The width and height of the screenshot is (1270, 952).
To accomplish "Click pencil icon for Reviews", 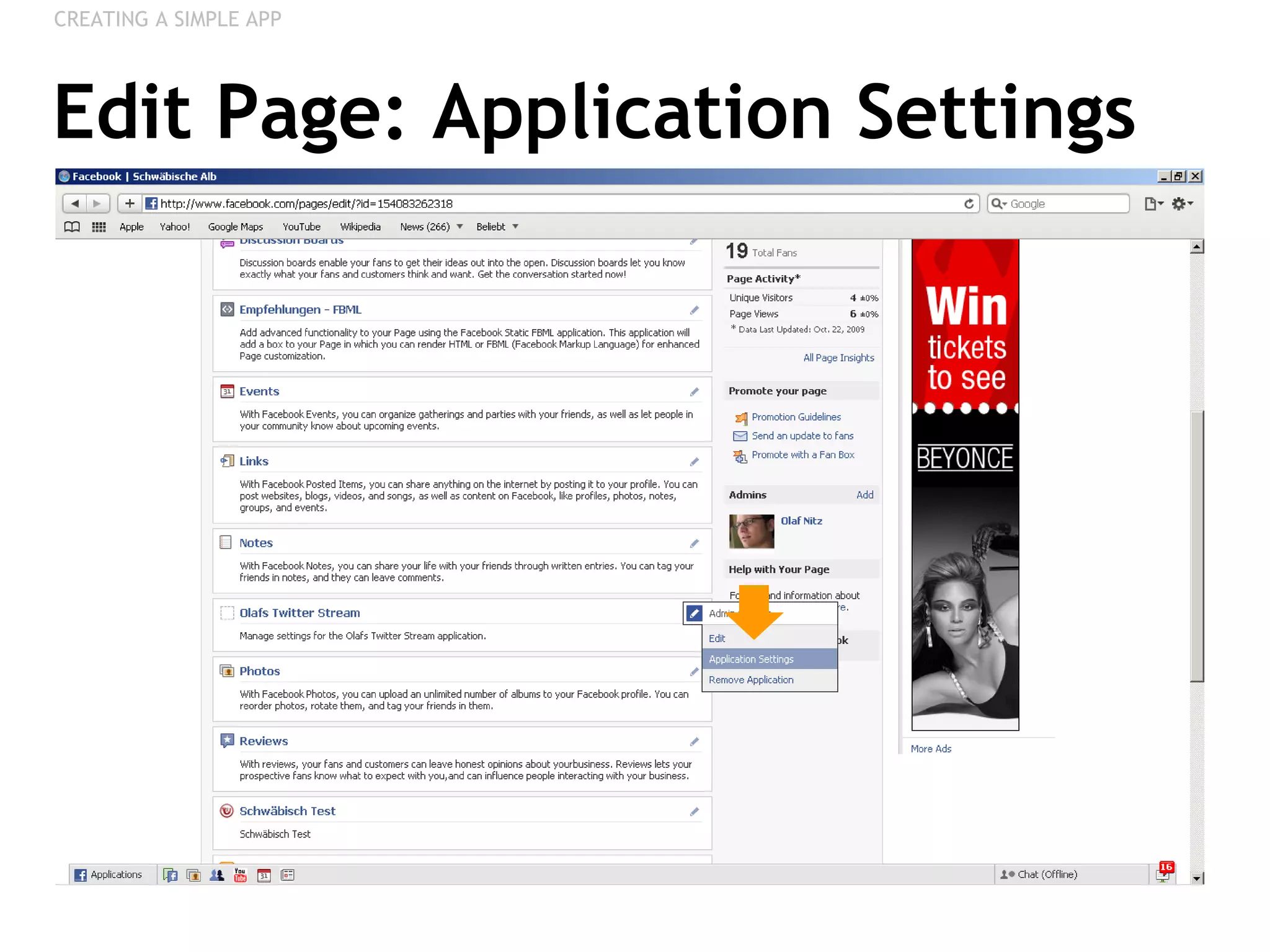I will click(x=694, y=742).
